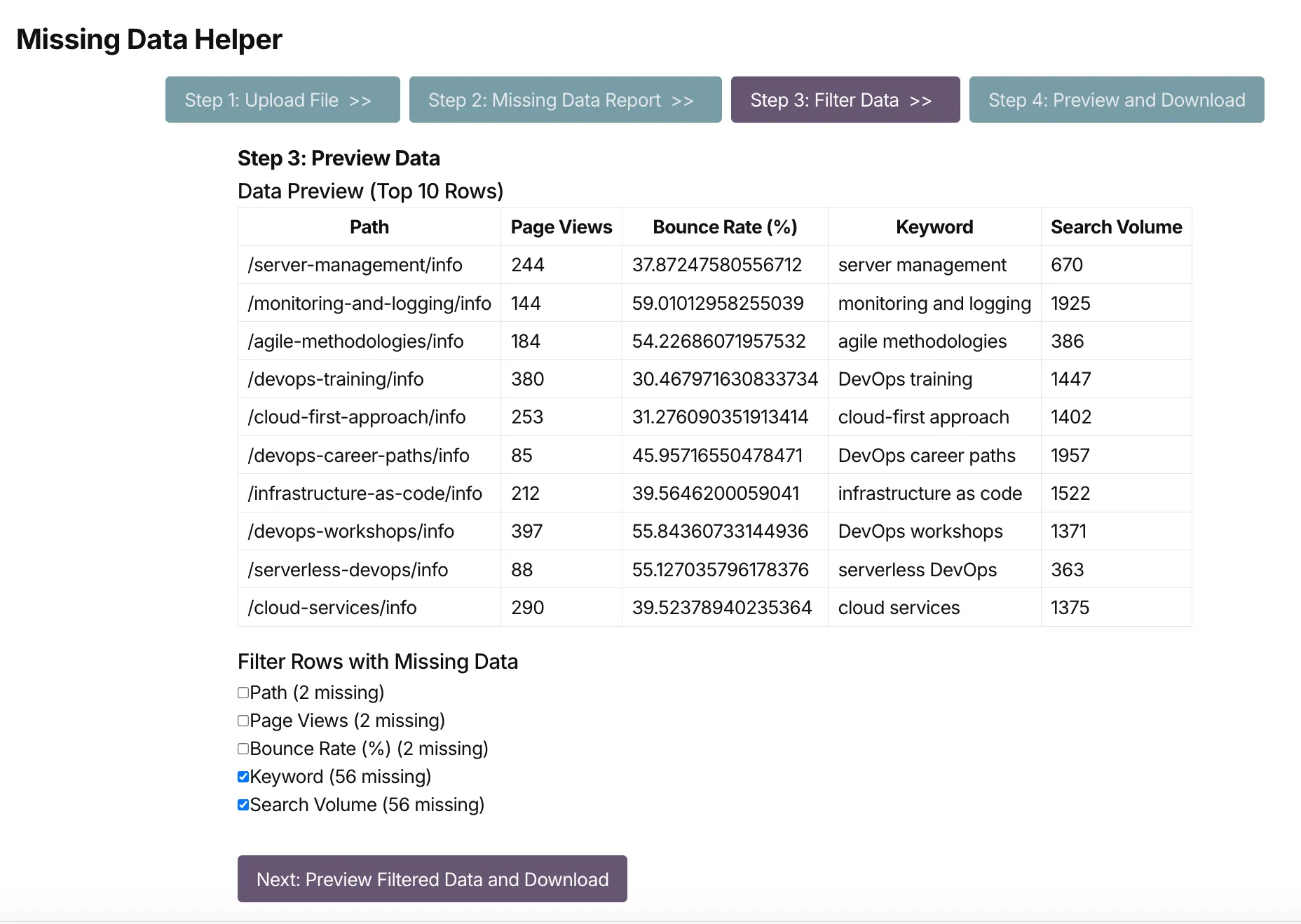The width and height of the screenshot is (1301, 924).
Task: Select search volume value 1447
Action: 1116,379
